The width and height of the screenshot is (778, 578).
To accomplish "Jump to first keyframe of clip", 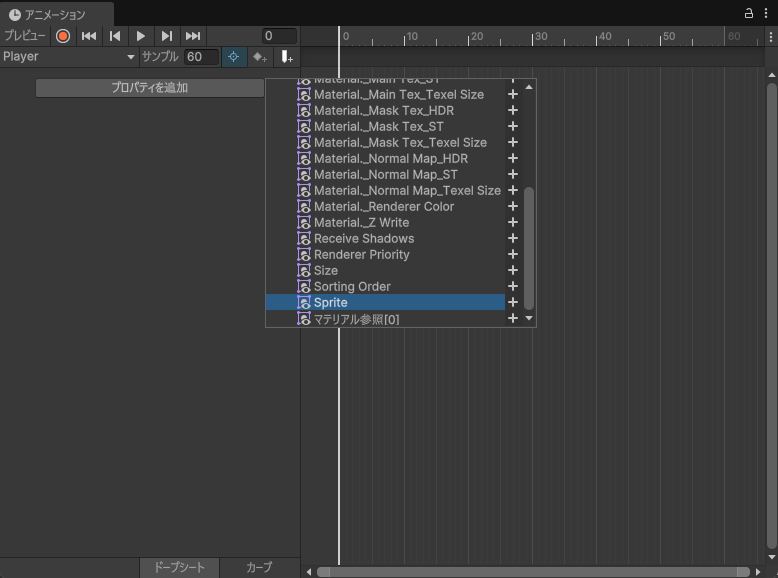I will click(89, 36).
